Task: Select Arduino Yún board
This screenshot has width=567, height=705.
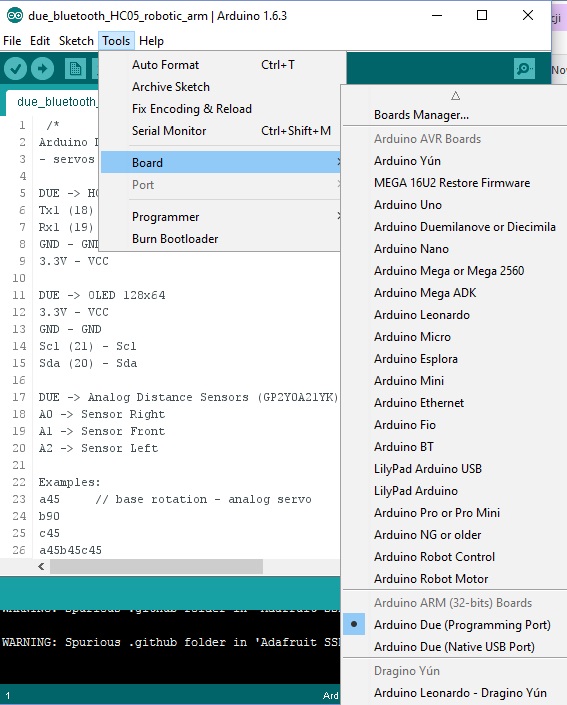Action: coord(455,161)
